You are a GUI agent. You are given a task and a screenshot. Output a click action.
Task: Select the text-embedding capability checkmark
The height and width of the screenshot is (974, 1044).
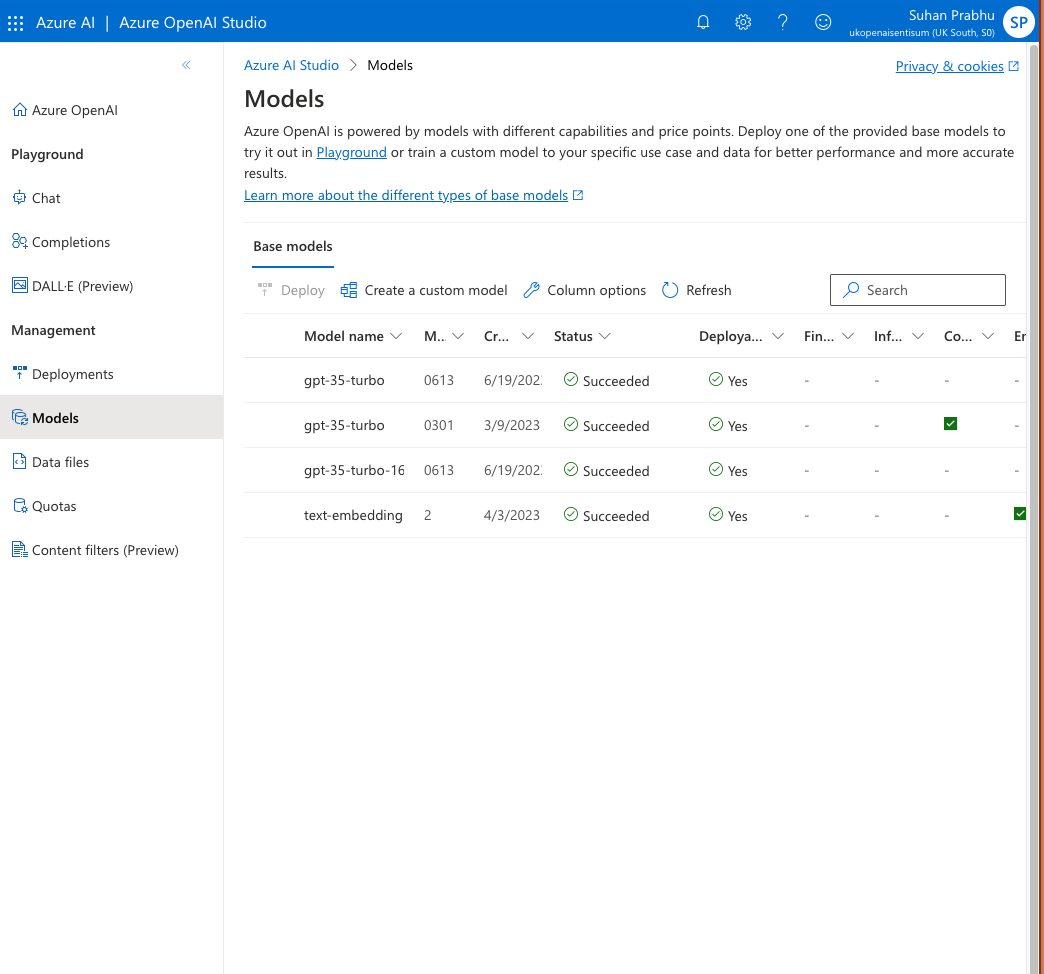click(x=1020, y=513)
